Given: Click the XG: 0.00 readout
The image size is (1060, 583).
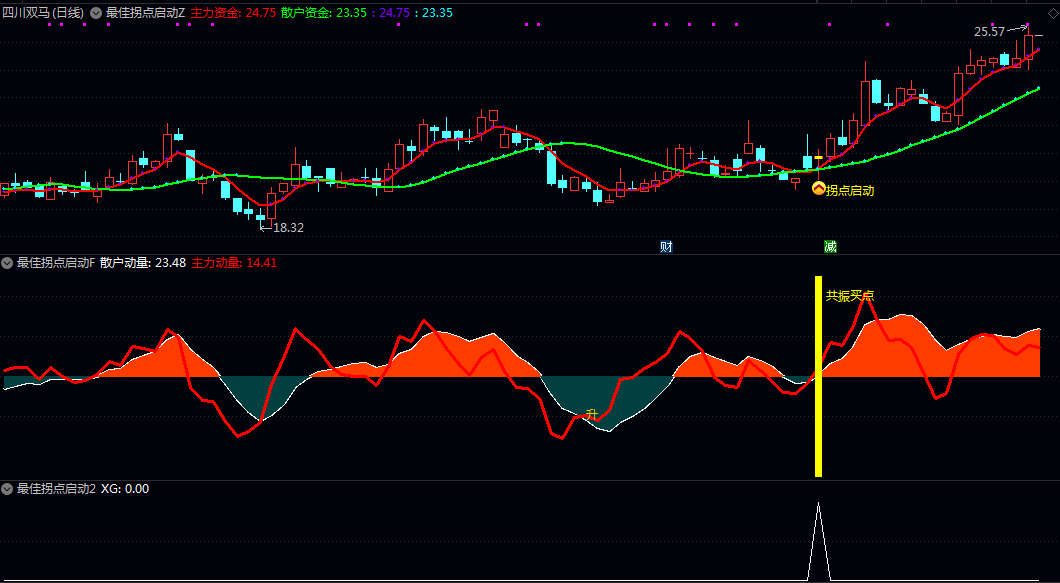Looking at the screenshot, I should [x=125, y=488].
